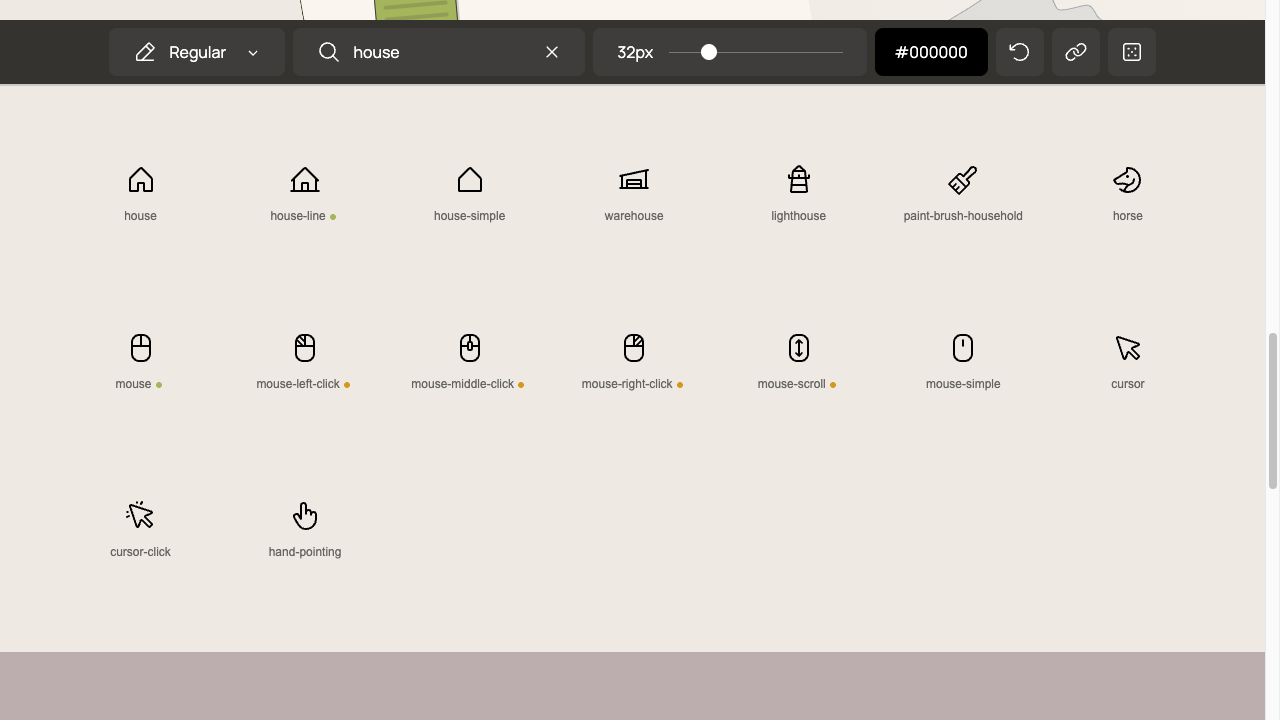Viewport: 1280px width, 720px height.
Task: Click the 'warehouse' label text
Action: click(634, 216)
